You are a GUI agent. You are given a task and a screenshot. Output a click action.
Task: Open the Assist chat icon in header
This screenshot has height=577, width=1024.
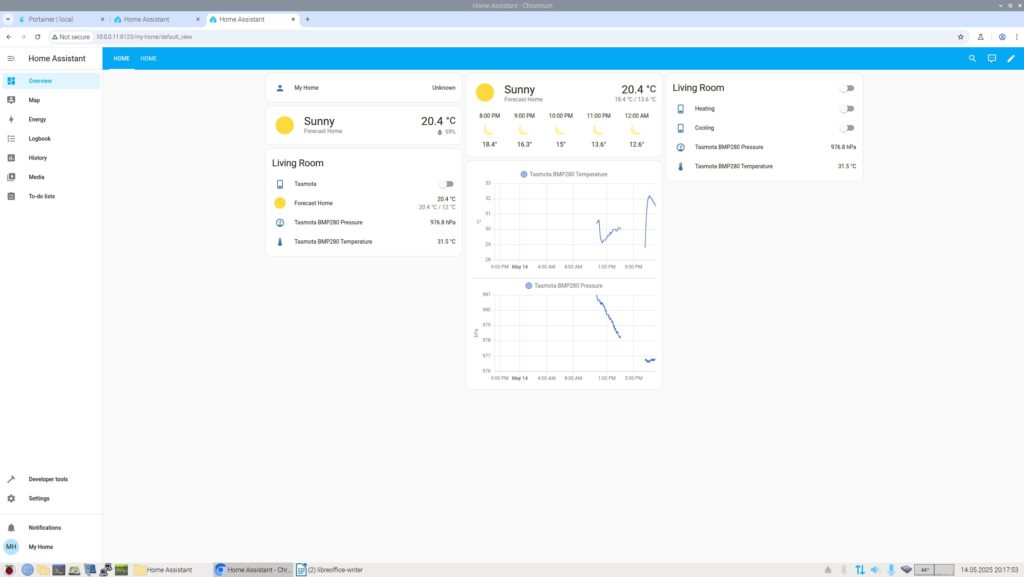[992, 59]
